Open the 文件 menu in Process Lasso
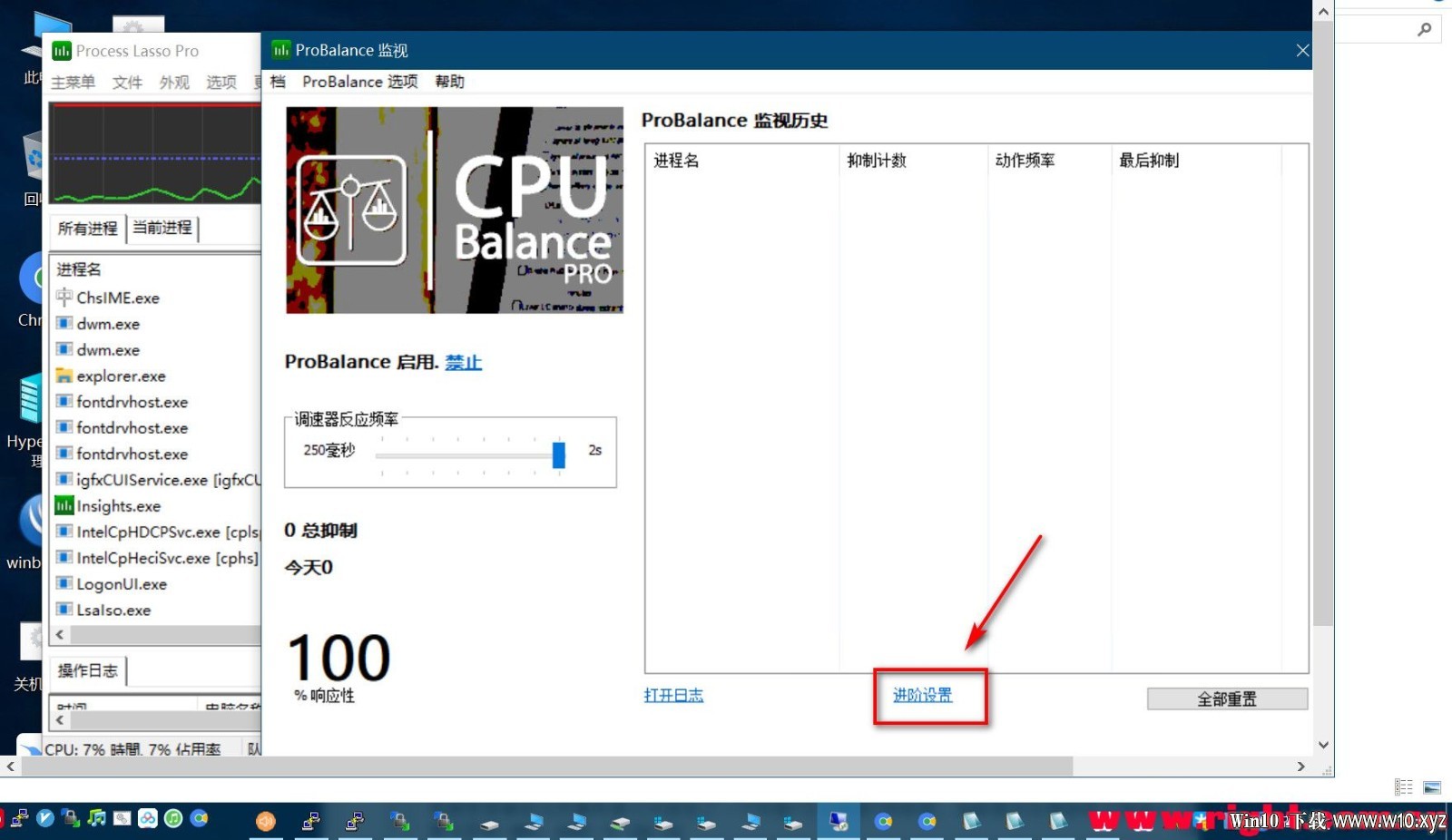This screenshot has height=840, width=1452. click(x=127, y=83)
